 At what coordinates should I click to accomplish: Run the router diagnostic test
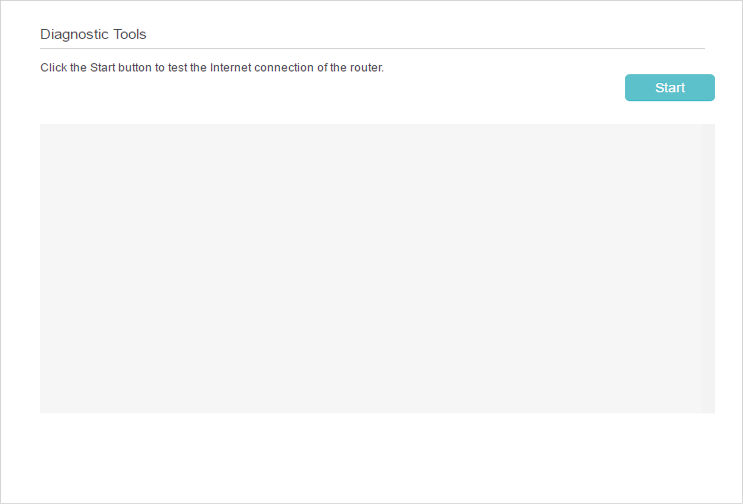pyautogui.click(x=669, y=88)
